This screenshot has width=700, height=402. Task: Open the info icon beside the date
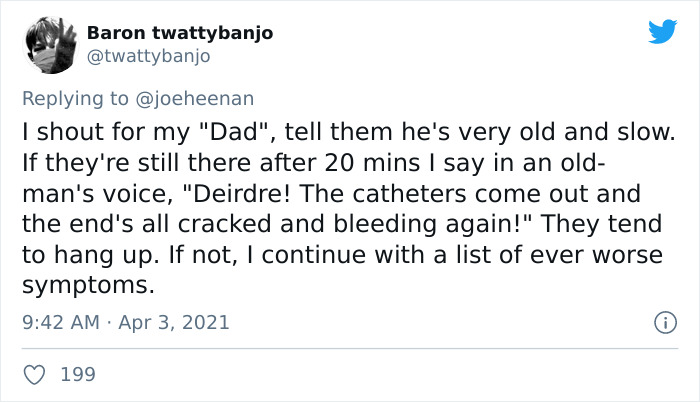(x=662, y=322)
